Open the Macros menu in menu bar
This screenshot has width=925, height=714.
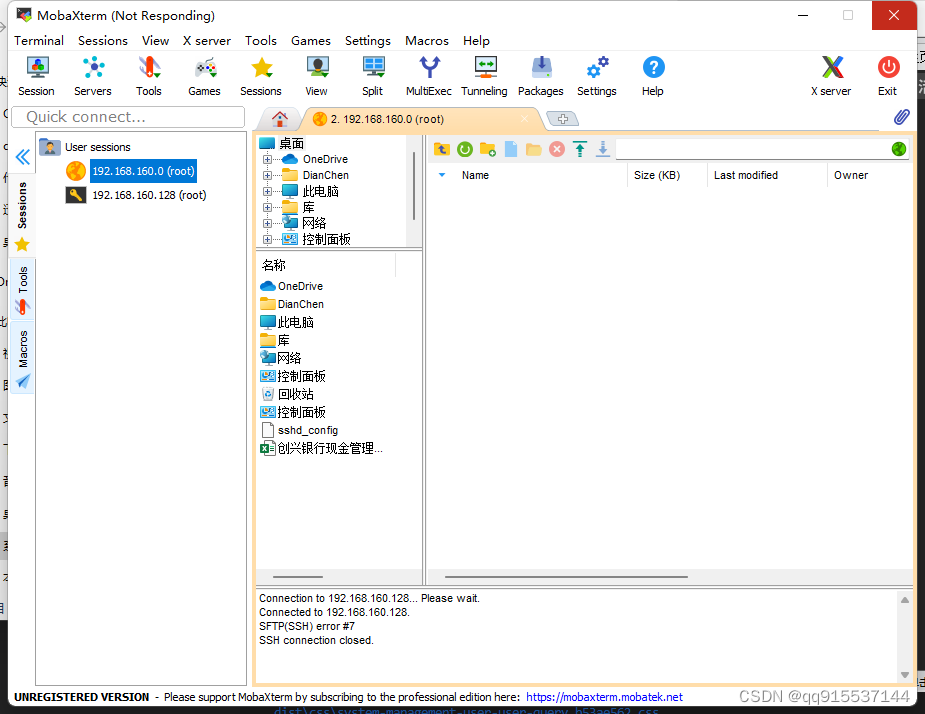(427, 41)
